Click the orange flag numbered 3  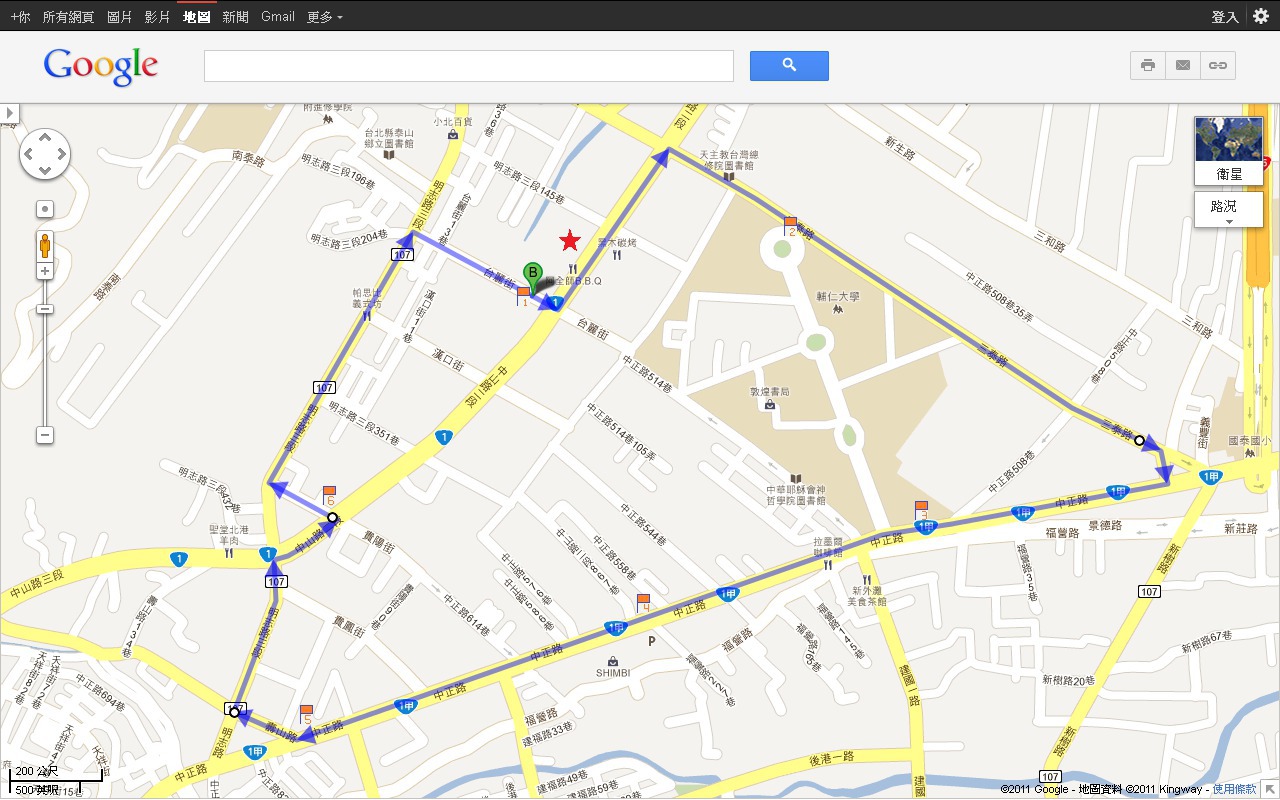tap(921, 511)
